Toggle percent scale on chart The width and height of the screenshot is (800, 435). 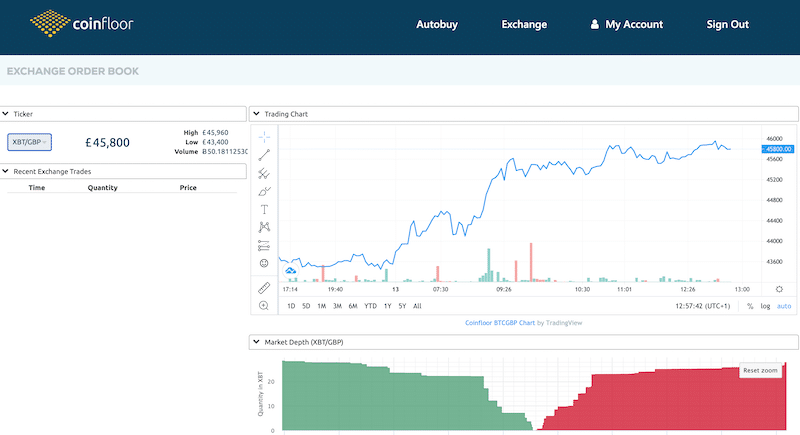tap(750, 306)
